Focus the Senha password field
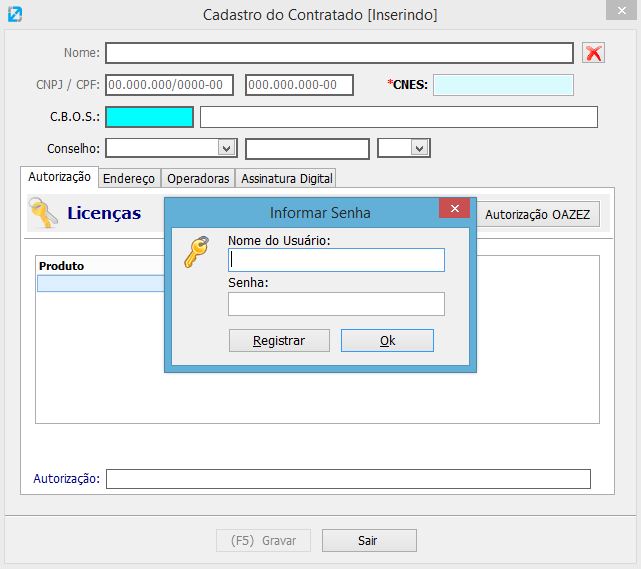This screenshot has height=569, width=641. pos(336,304)
